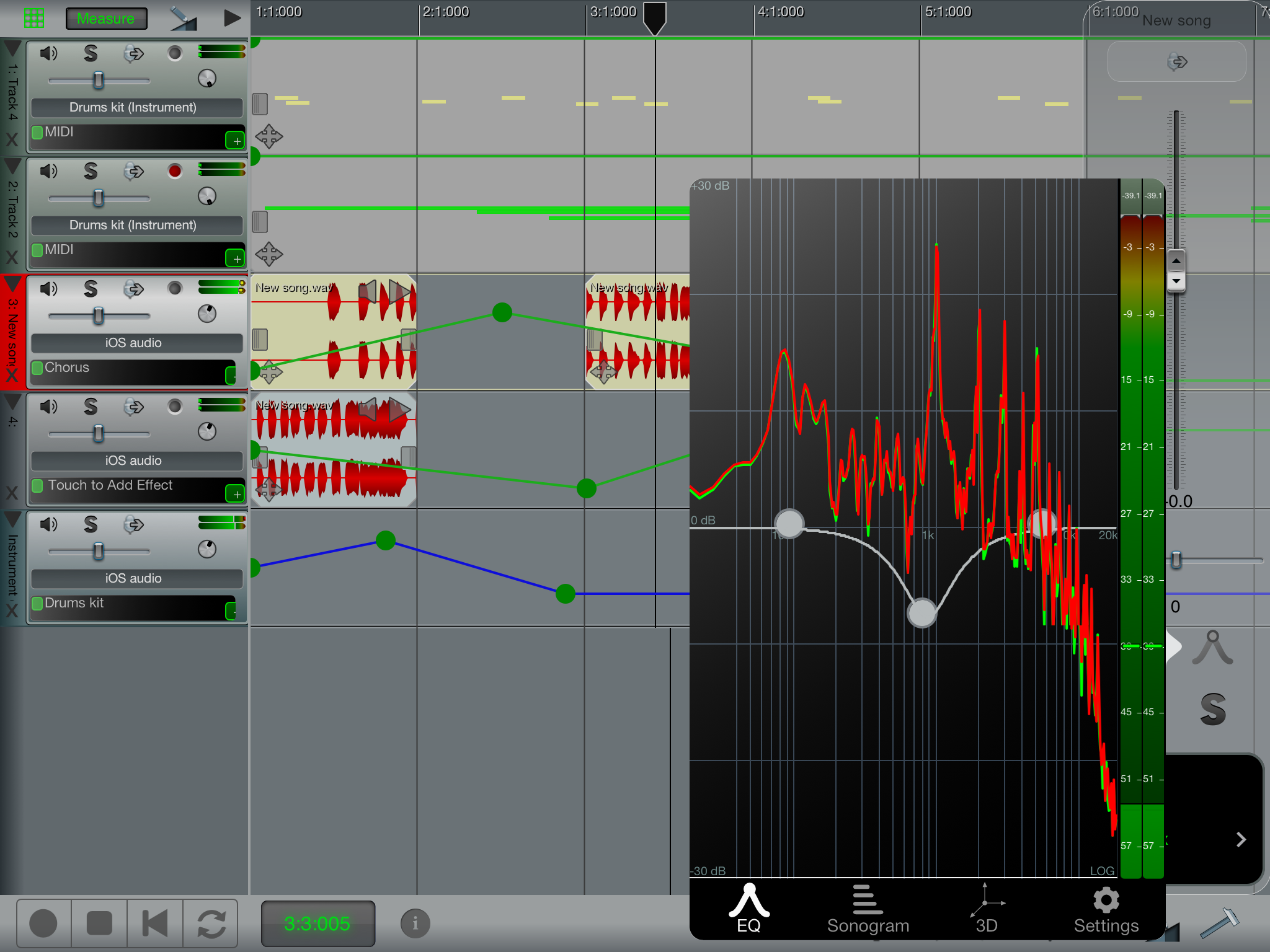Switch to the 3D tab
The height and width of the screenshot is (952, 1270).
pos(987,909)
